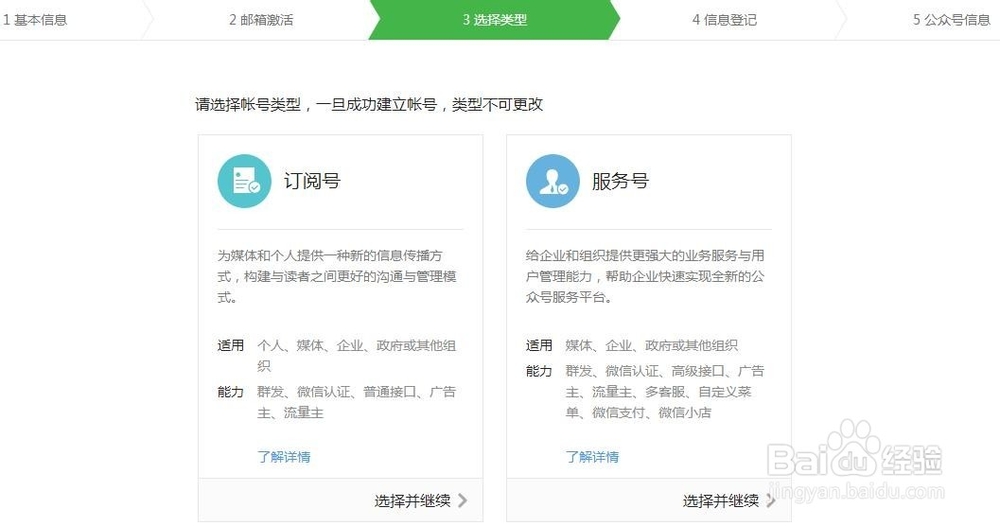Go to step 2 邮箱激活
The height and width of the screenshot is (526, 1000).
tap(261, 20)
